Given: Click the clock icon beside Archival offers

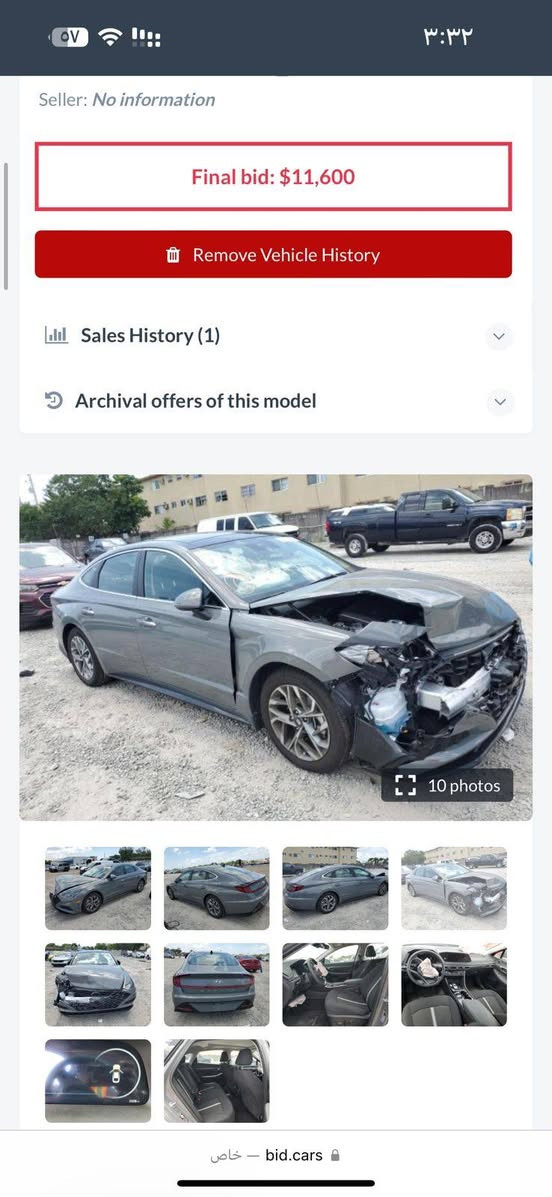Looking at the screenshot, I should coord(53,400).
